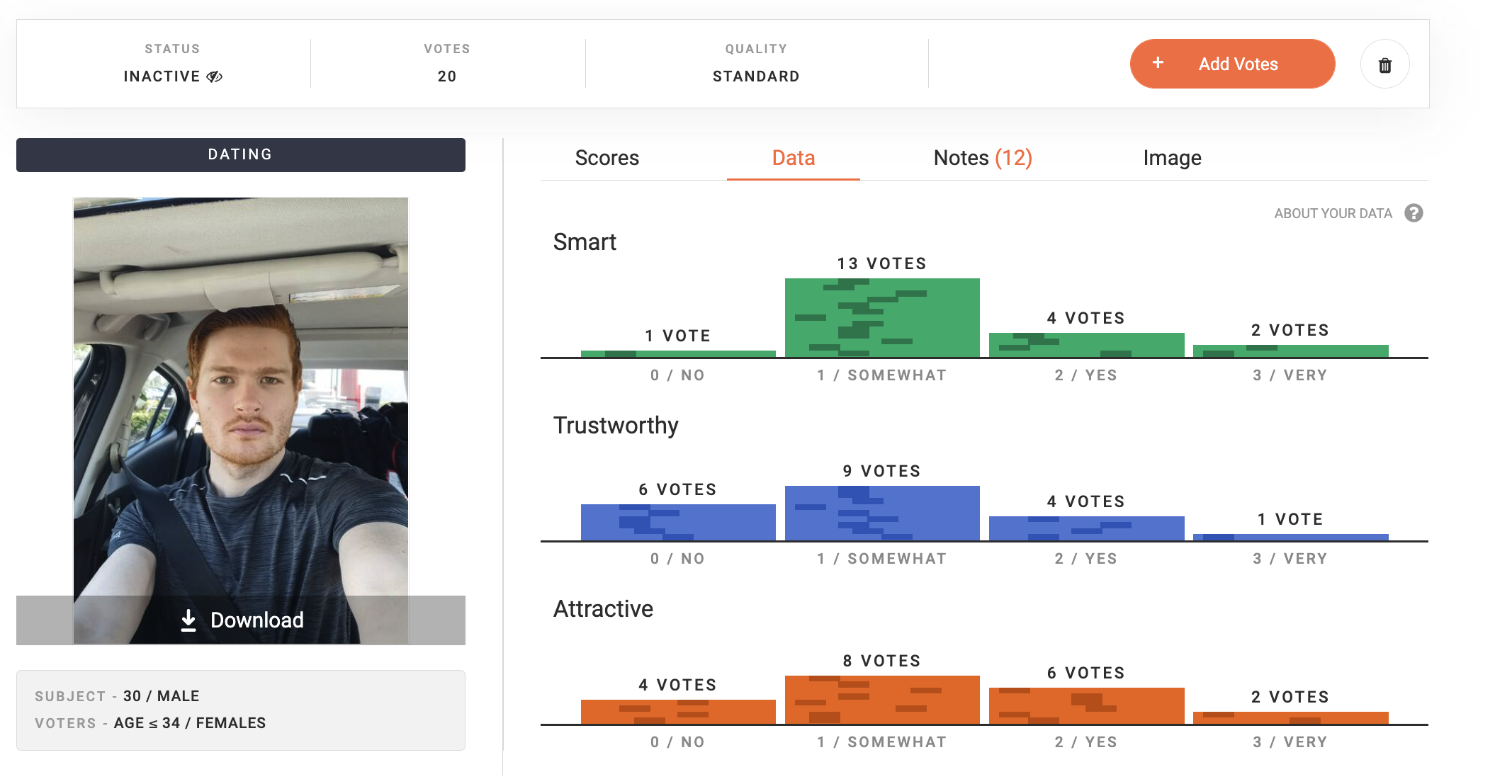Click the Download photo button

[241, 620]
